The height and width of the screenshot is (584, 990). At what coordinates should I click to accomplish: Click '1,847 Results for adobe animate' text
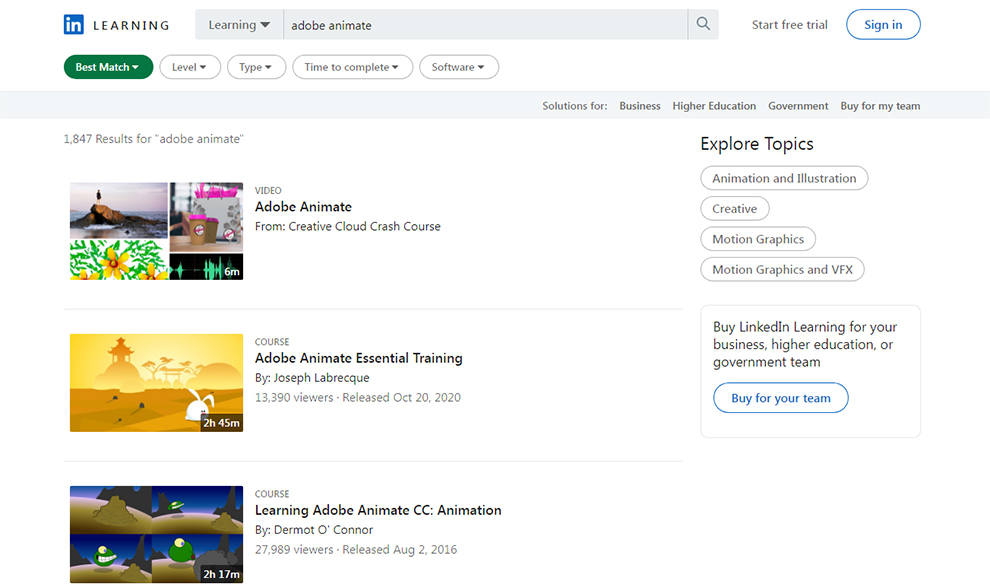153,138
